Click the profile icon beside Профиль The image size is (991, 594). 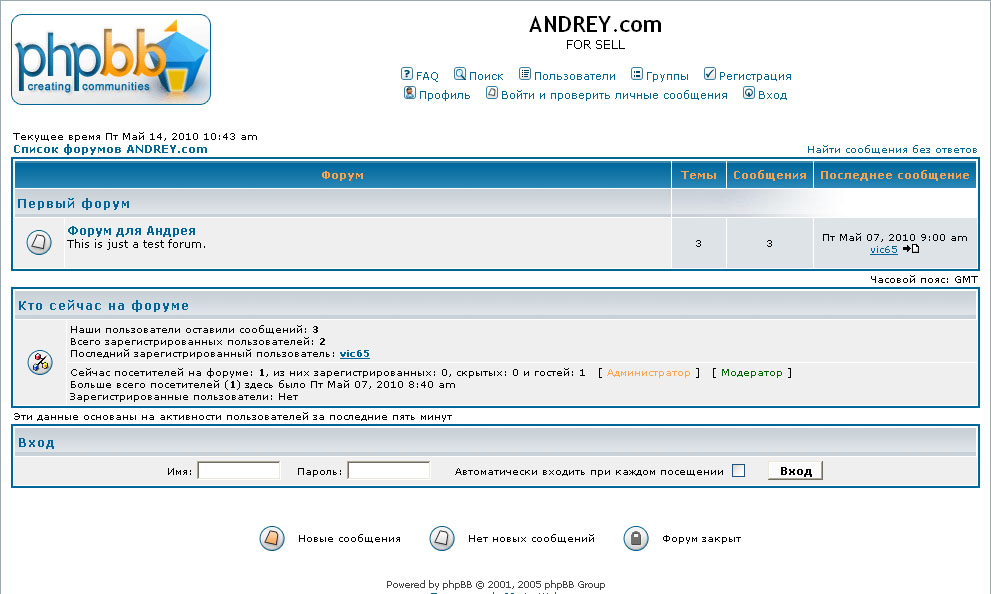coord(410,93)
